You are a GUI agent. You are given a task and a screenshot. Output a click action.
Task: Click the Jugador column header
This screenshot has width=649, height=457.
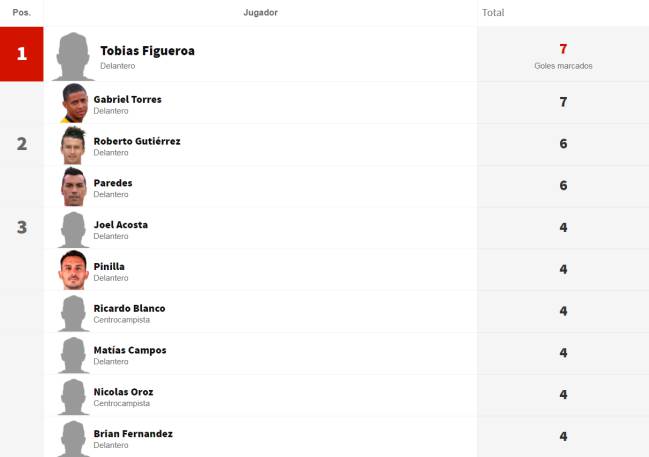tap(260, 12)
